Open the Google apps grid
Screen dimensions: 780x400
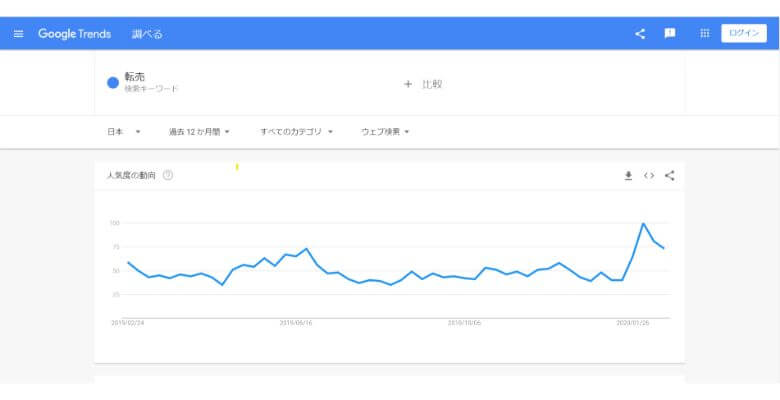[704, 33]
